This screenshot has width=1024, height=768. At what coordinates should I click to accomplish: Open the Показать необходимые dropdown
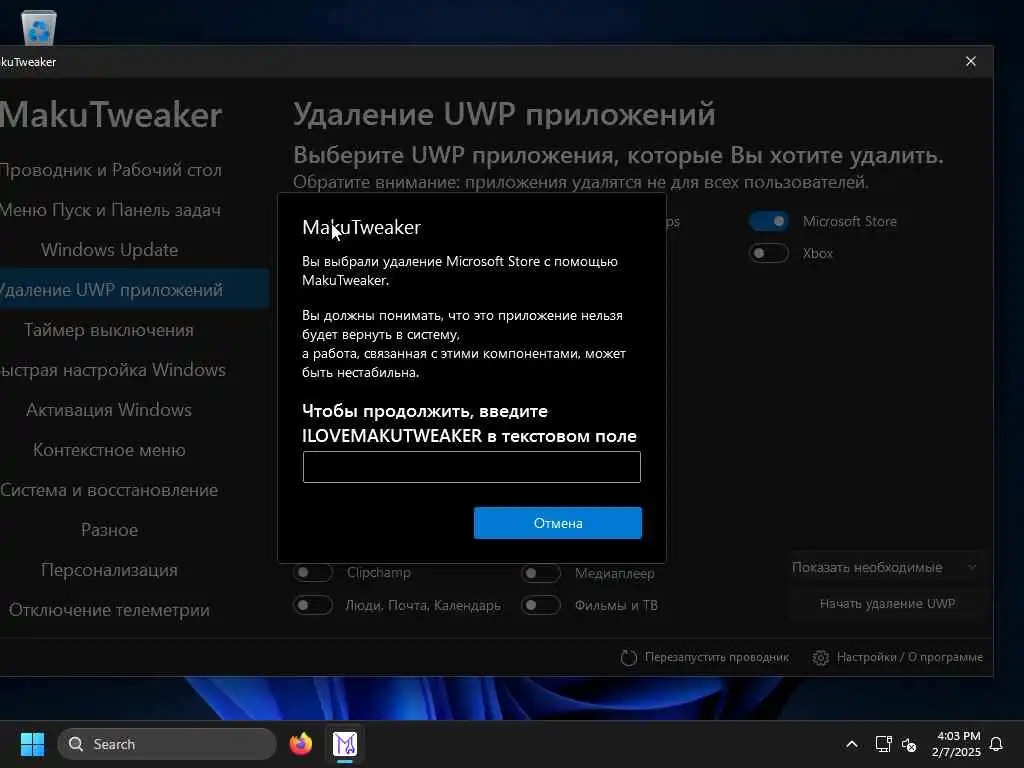click(x=885, y=568)
